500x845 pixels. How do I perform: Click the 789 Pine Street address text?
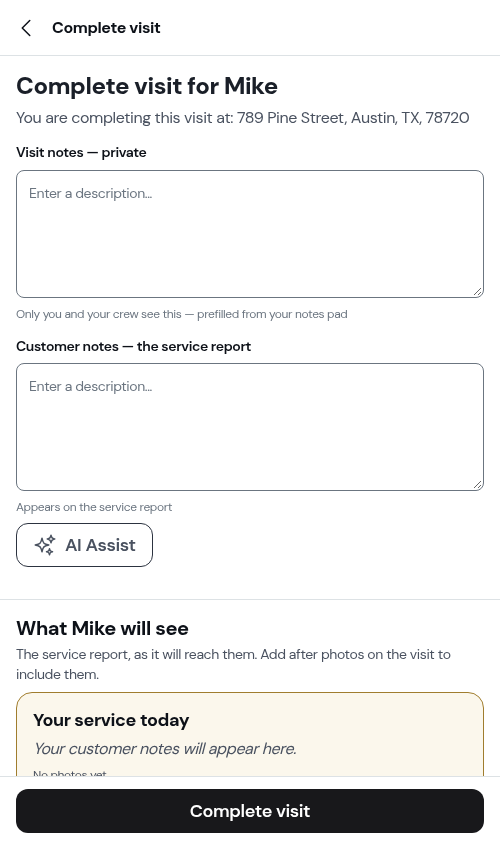[x=353, y=117]
